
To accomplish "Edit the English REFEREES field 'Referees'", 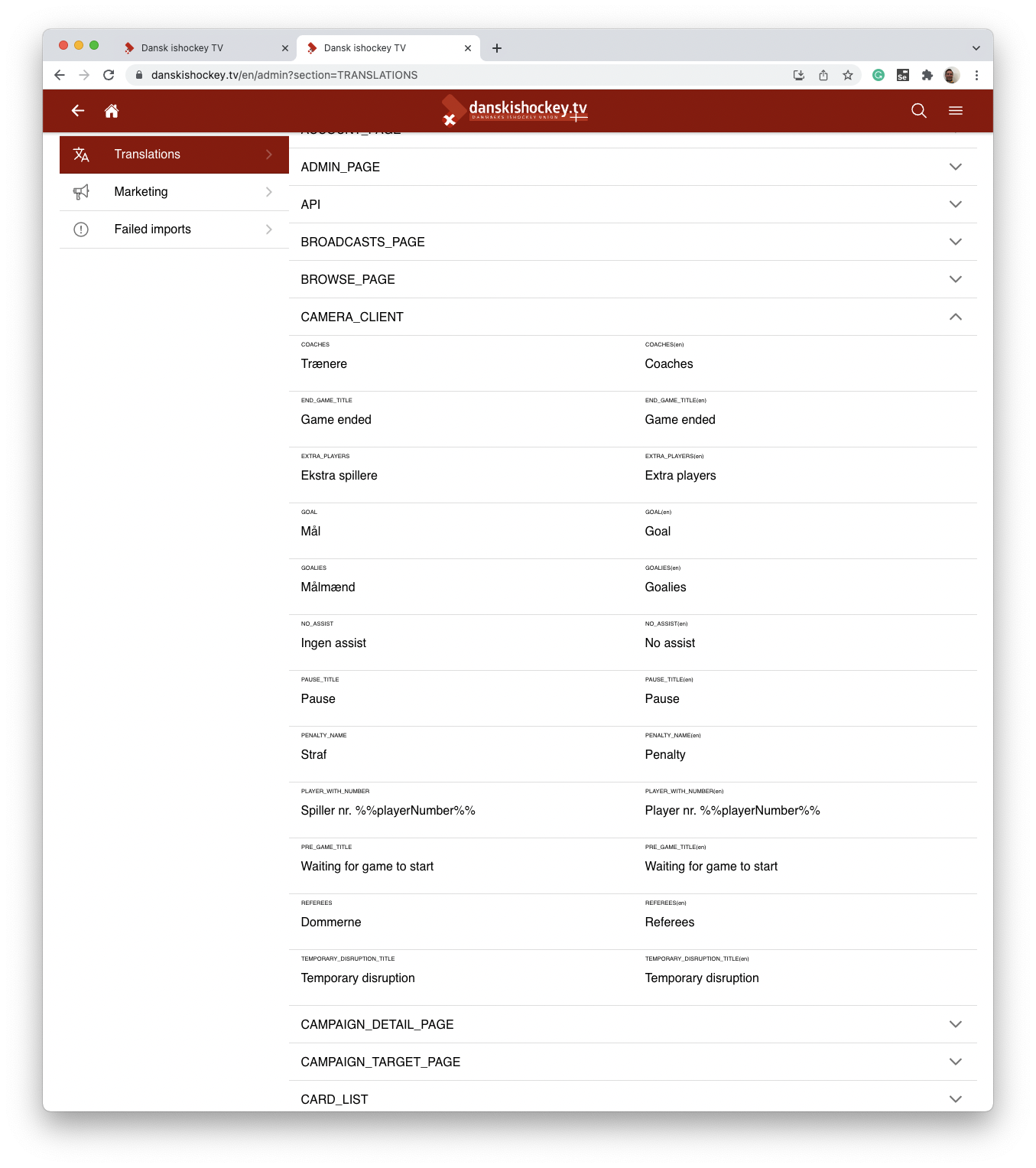I will (x=805, y=922).
